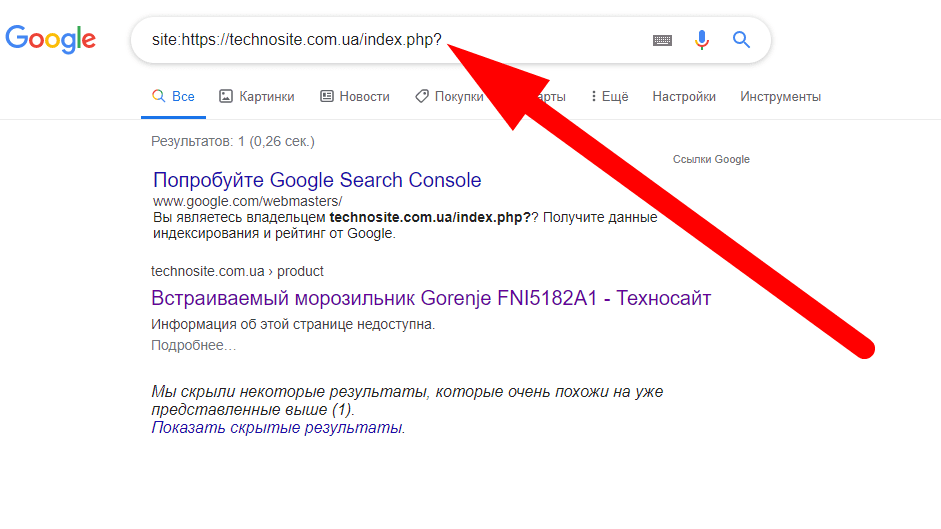Switch to the Покупки tab
941x529 pixels.
point(449,97)
